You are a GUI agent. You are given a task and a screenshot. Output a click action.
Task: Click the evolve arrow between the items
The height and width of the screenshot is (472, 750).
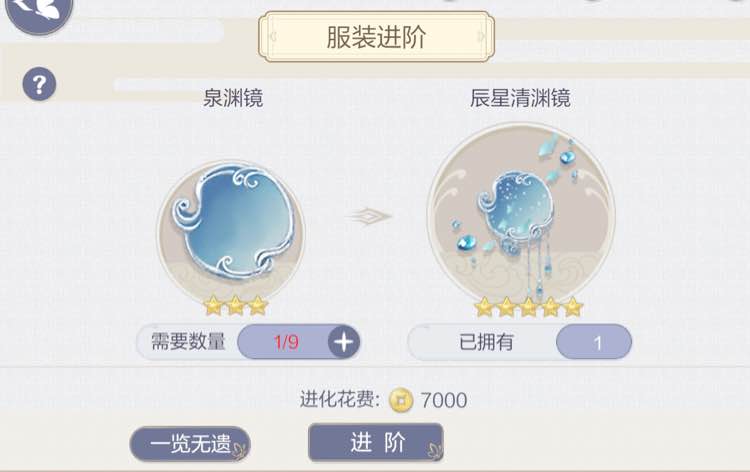pos(369,216)
